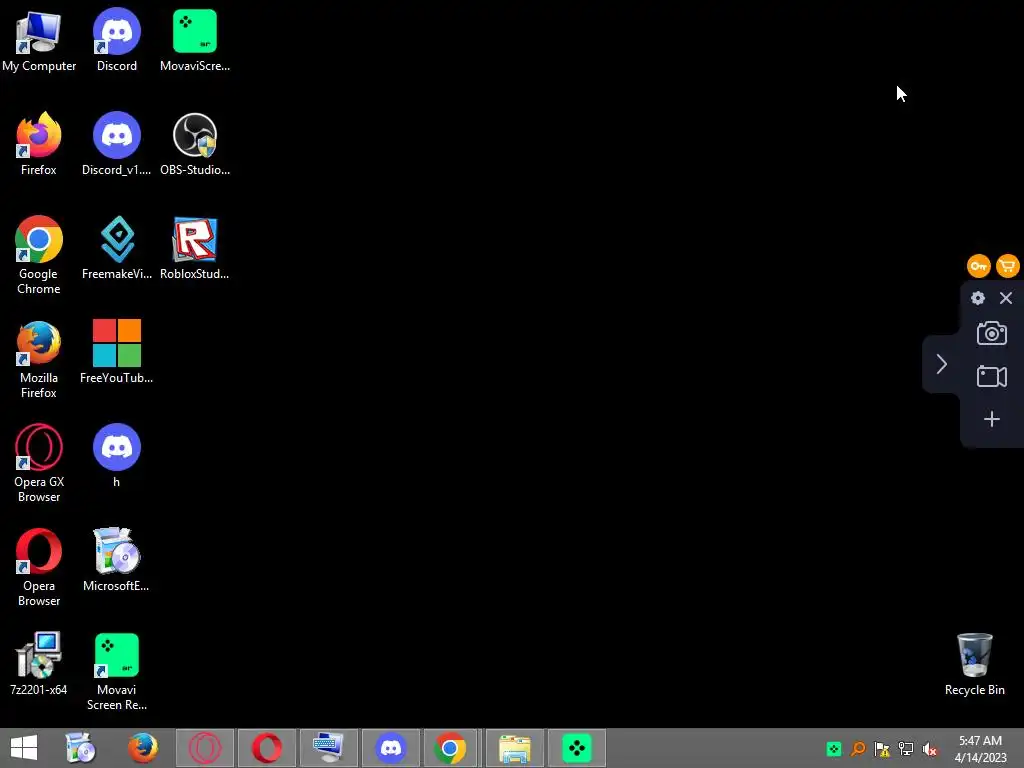Image resolution: width=1024 pixels, height=768 pixels.
Task: Select the Discord desktop shortcut
Action: coord(117,39)
